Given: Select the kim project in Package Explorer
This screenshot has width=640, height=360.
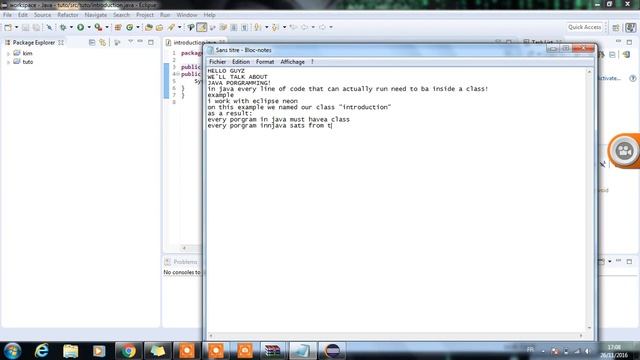Looking at the screenshot, I should point(23,53).
